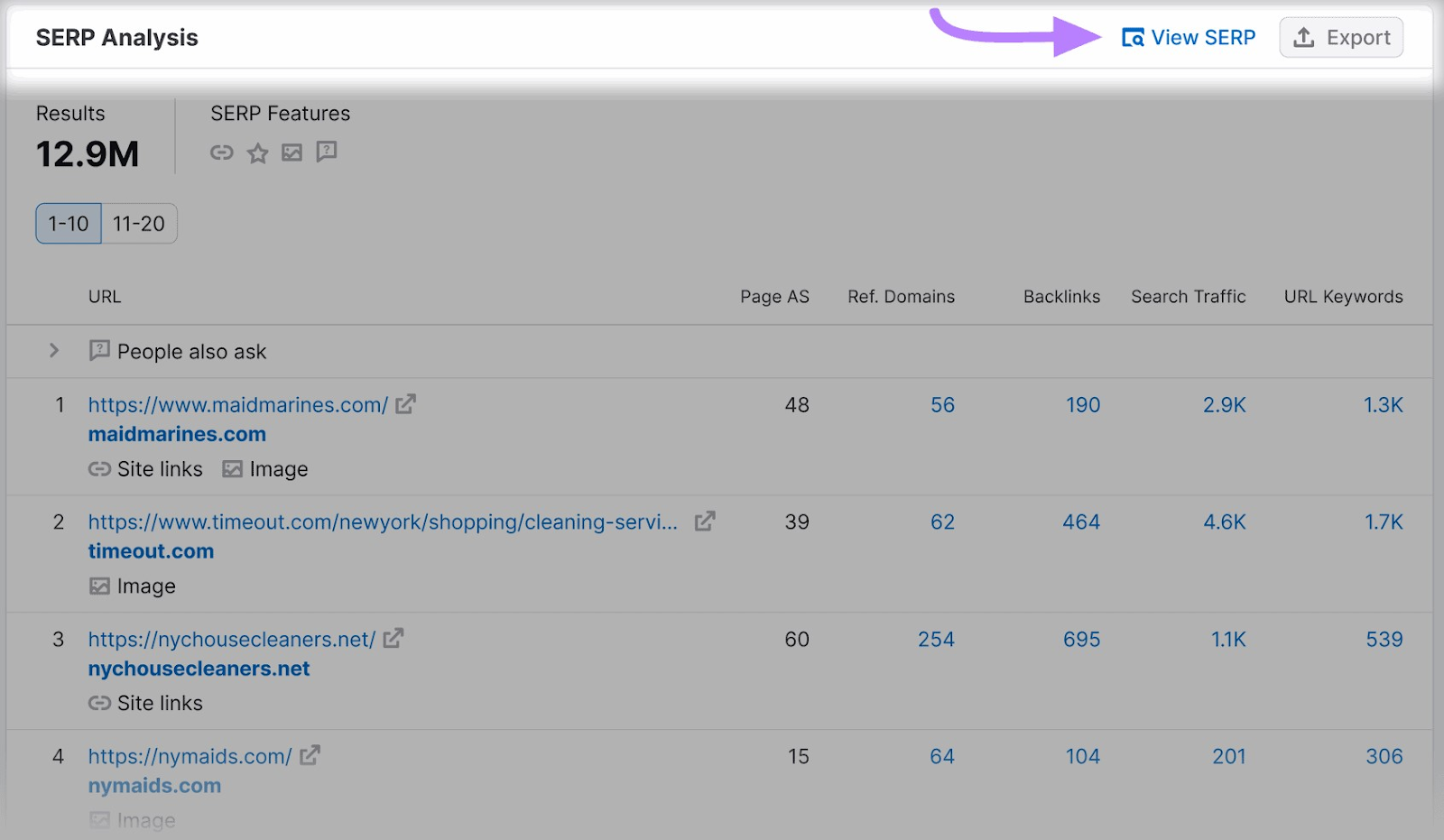Open timeout.com result in new tab
Image resolution: width=1444 pixels, height=840 pixels.
coord(704,520)
